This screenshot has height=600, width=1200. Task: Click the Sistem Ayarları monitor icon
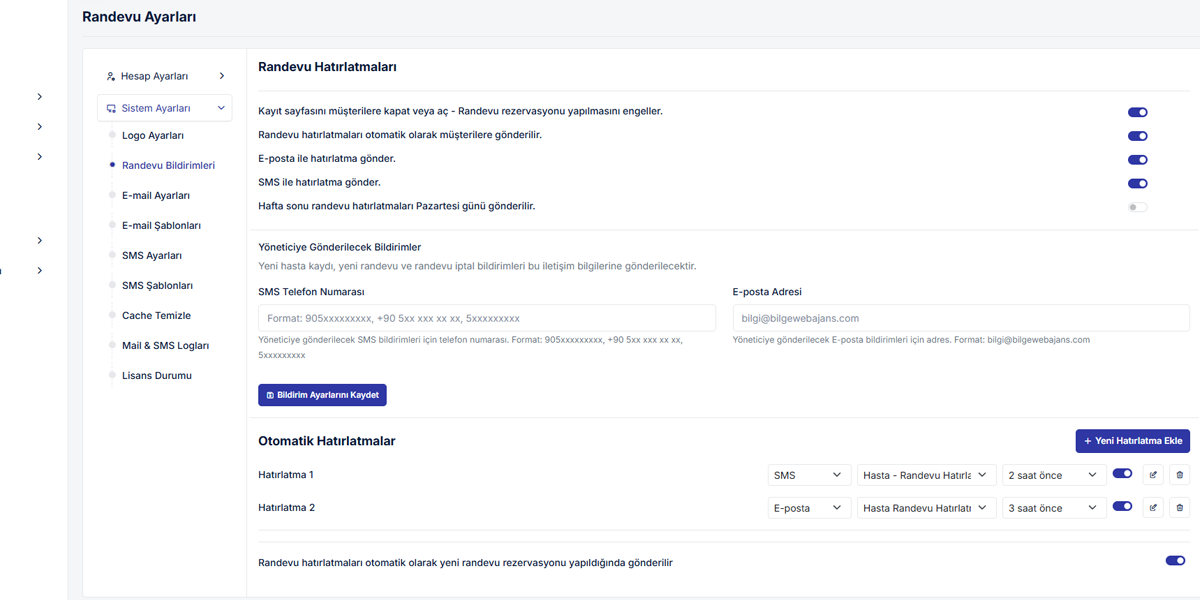point(111,108)
